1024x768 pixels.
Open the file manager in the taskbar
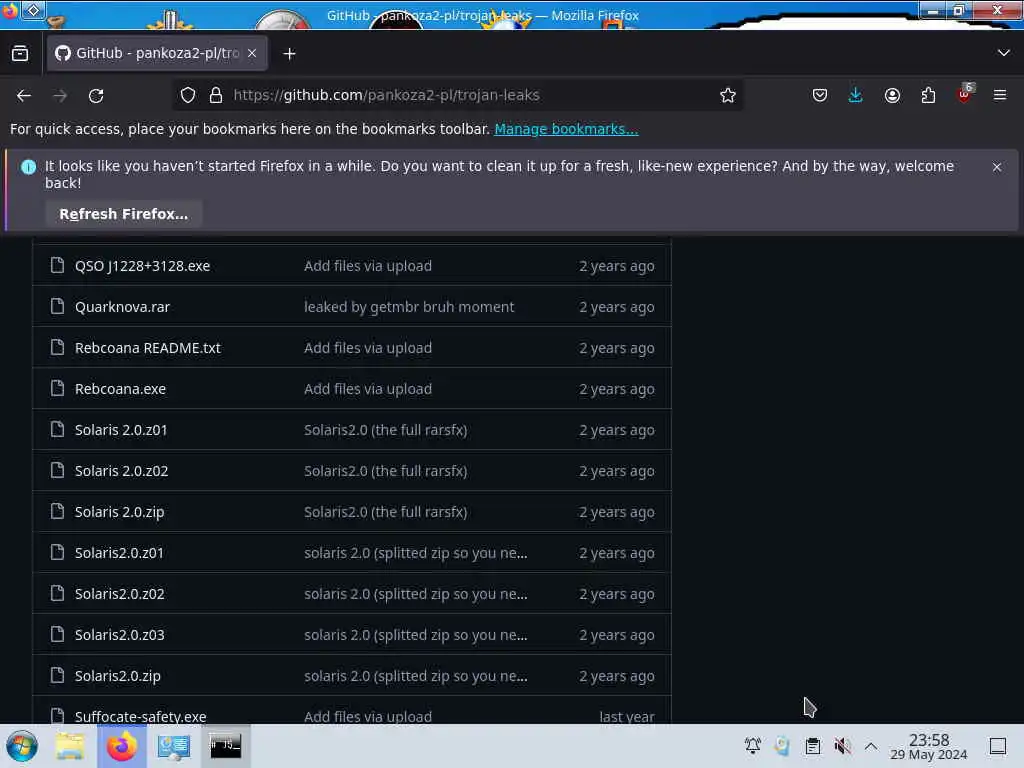[70, 746]
